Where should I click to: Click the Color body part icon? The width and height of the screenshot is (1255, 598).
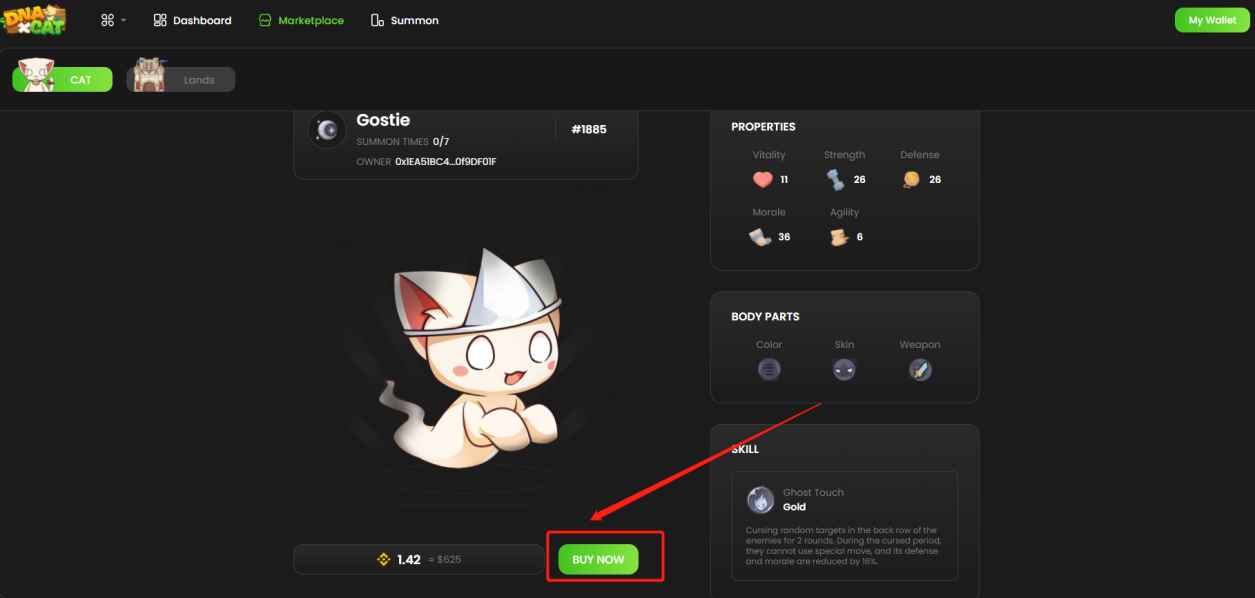click(x=769, y=370)
